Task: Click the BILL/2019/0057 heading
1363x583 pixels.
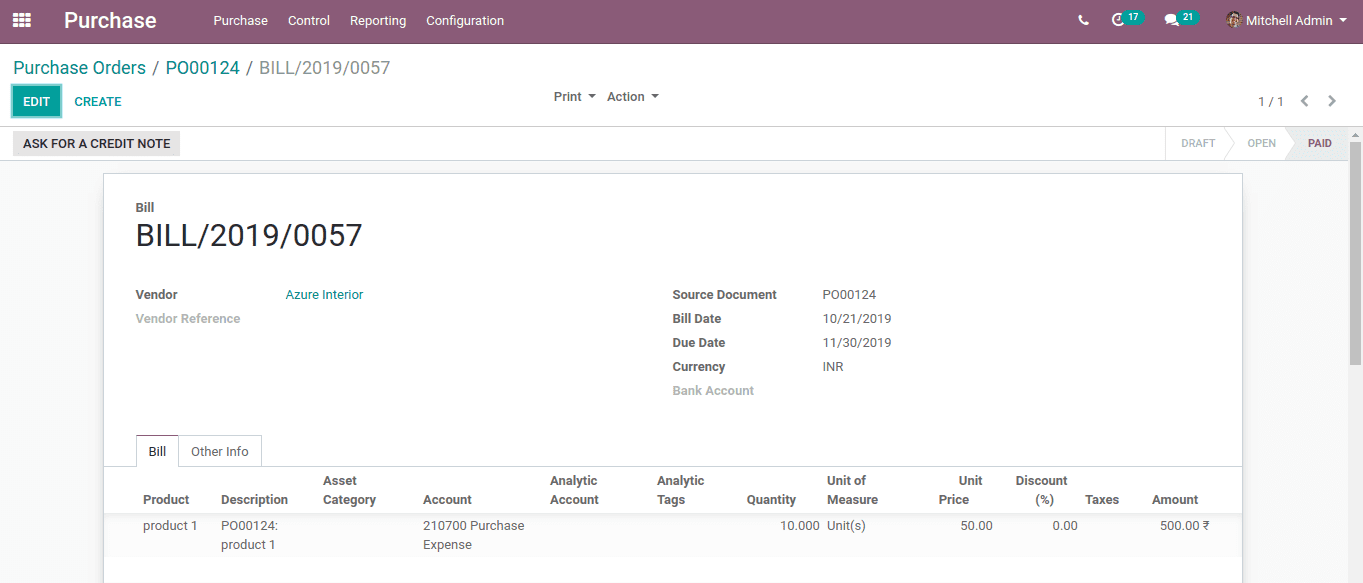Action: pos(249,236)
